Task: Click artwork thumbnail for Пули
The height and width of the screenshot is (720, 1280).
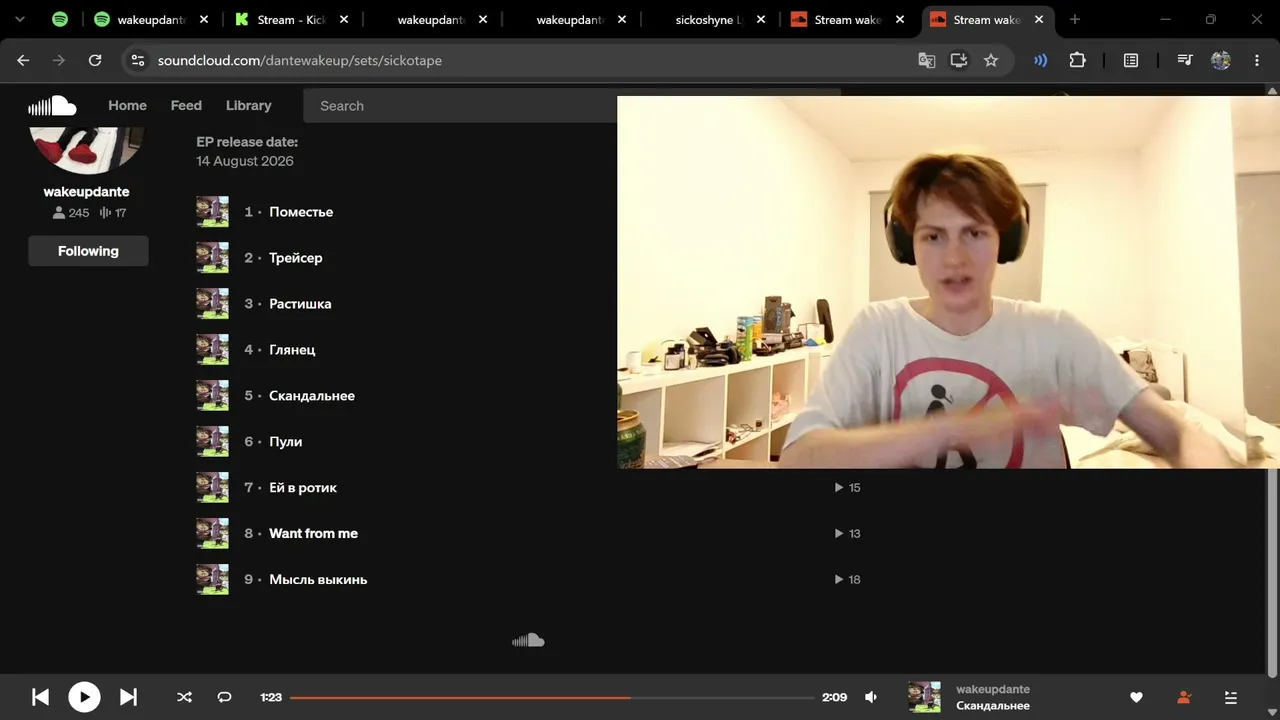Action: click(212, 442)
